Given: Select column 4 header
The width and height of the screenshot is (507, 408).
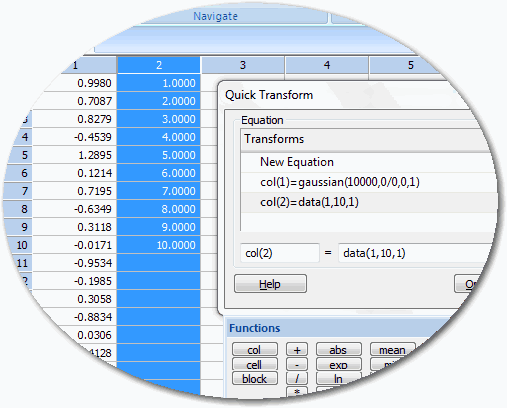Looking at the screenshot, I should coord(327,65).
